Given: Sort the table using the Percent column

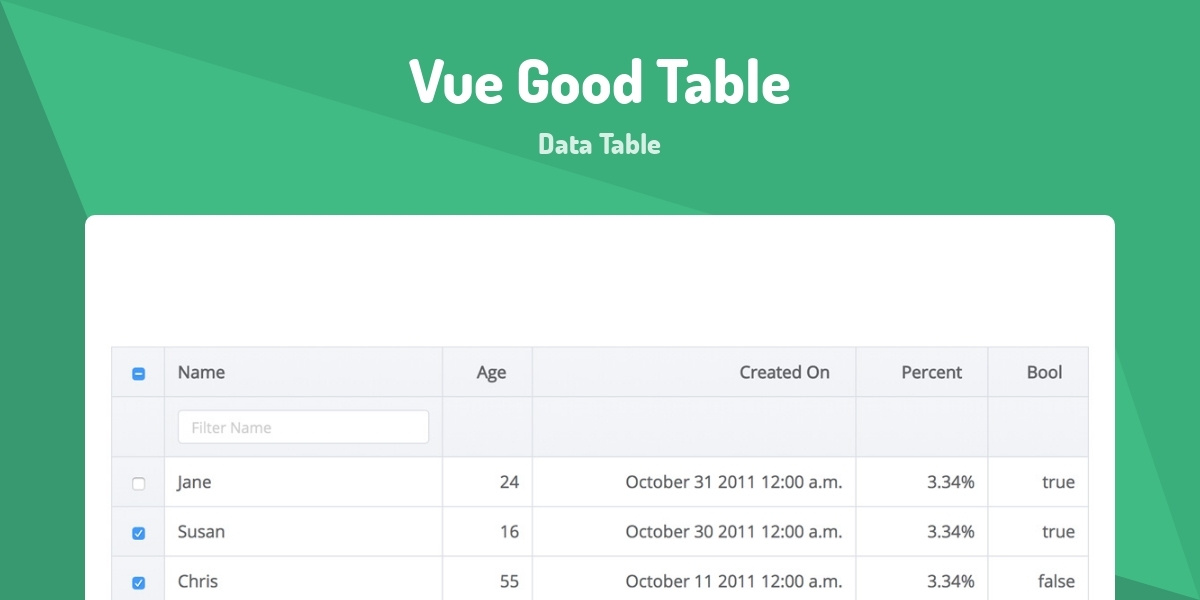Looking at the screenshot, I should [x=932, y=372].
